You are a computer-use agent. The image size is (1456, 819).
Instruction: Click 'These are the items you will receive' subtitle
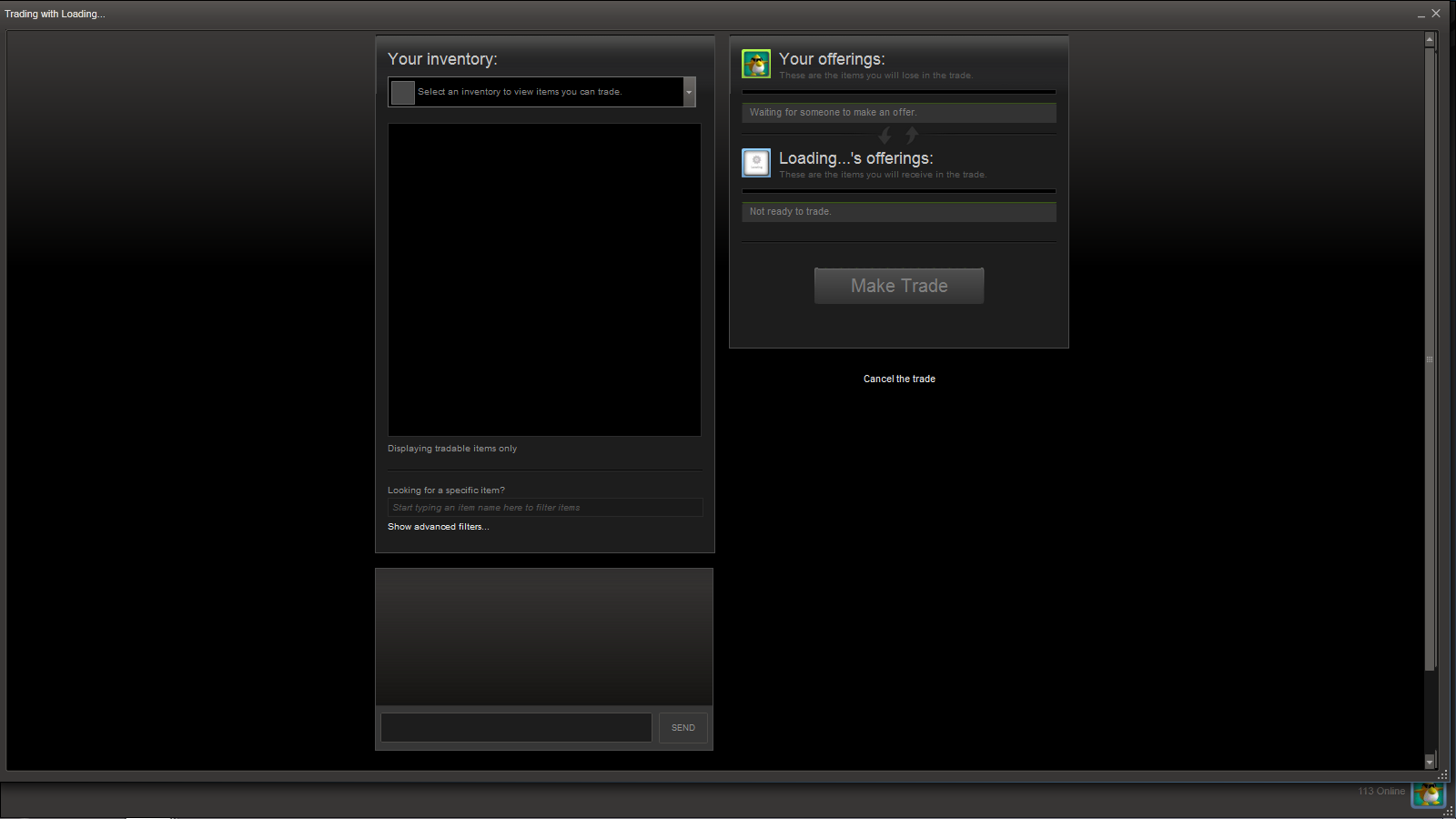(x=883, y=175)
